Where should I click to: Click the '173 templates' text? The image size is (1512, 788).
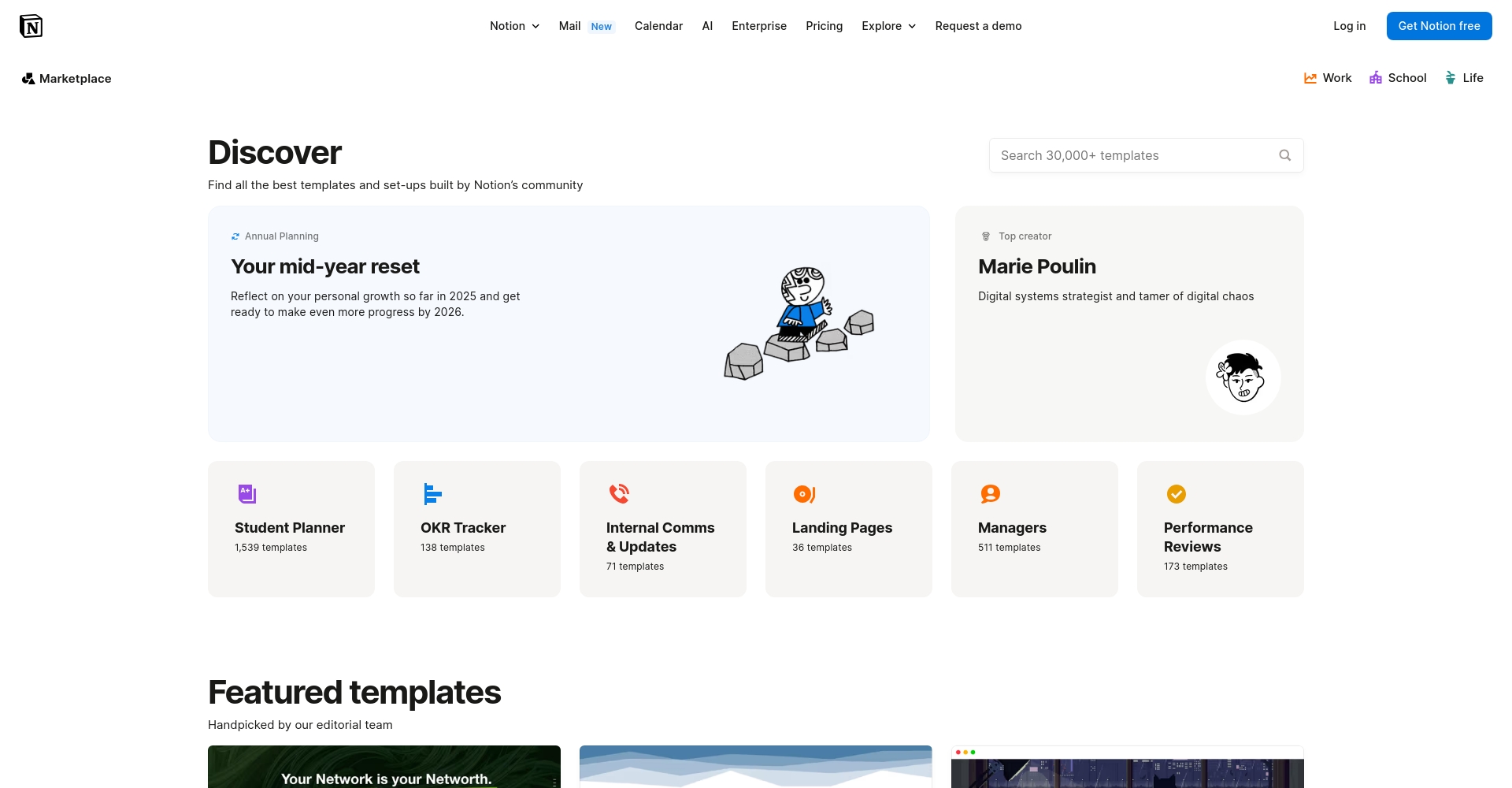click(x=1195, y=567)
